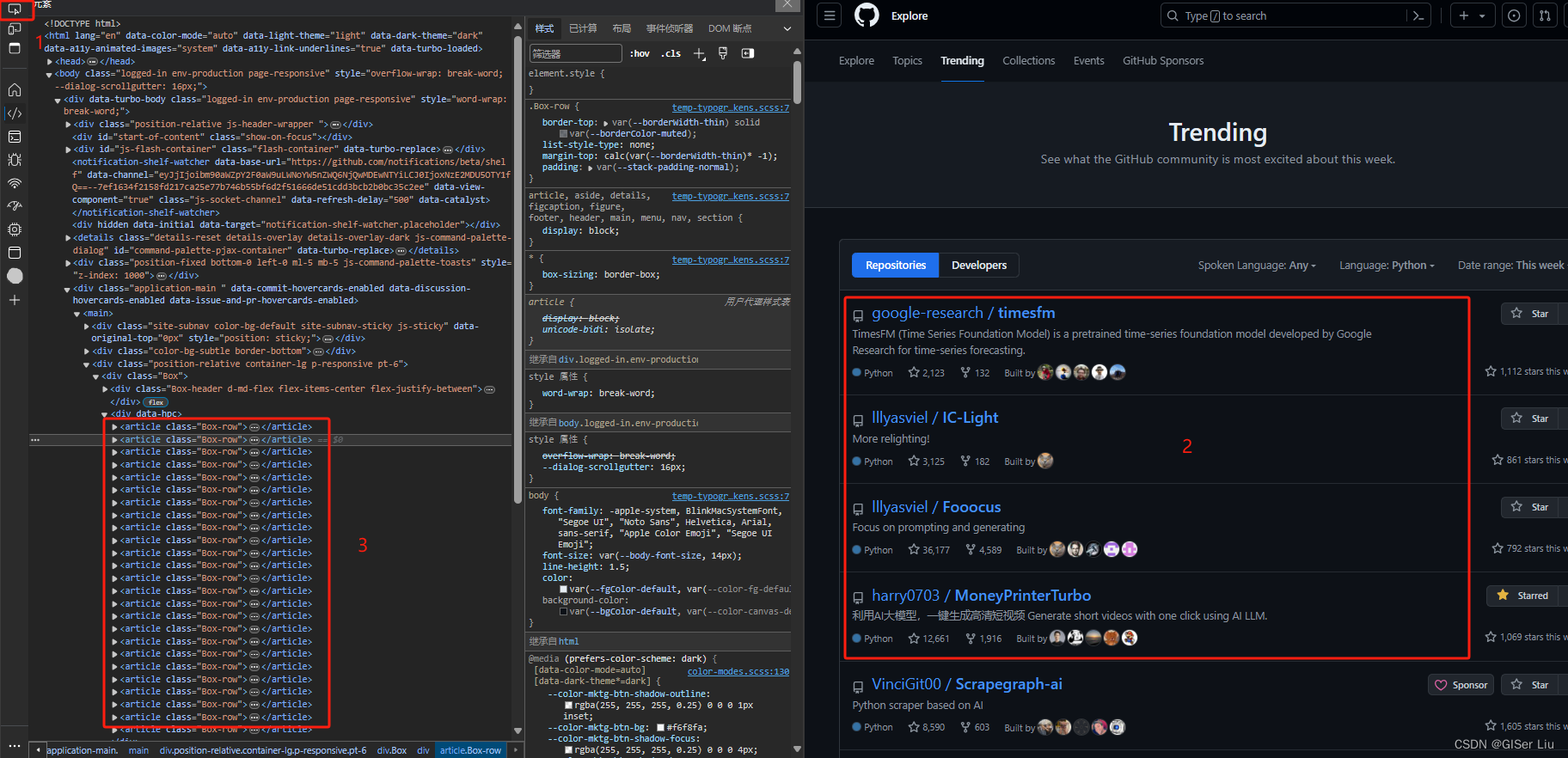Open the Network wifi icon panel

pyautogui.click(x=15, y=183)
